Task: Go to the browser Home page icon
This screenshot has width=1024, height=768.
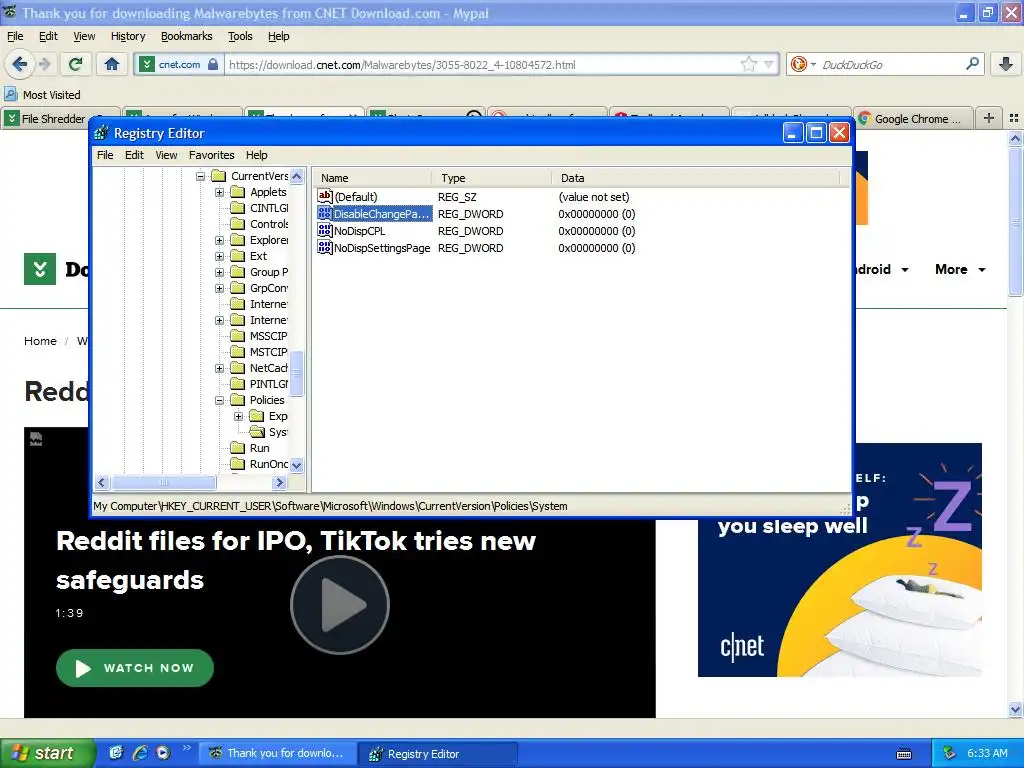Action: pyautogui.click(x=112, y=64)
